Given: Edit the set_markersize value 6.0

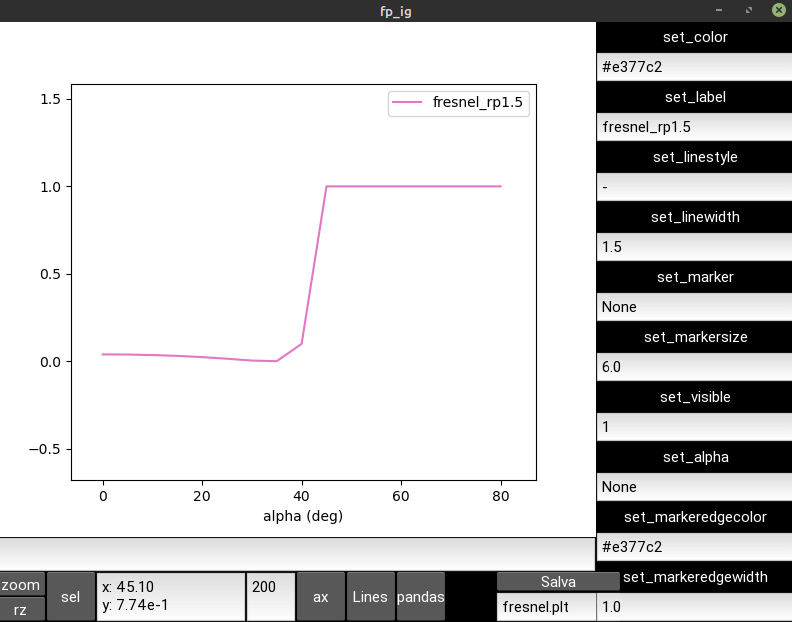Looking at the screenshot, I should [694, 367].
